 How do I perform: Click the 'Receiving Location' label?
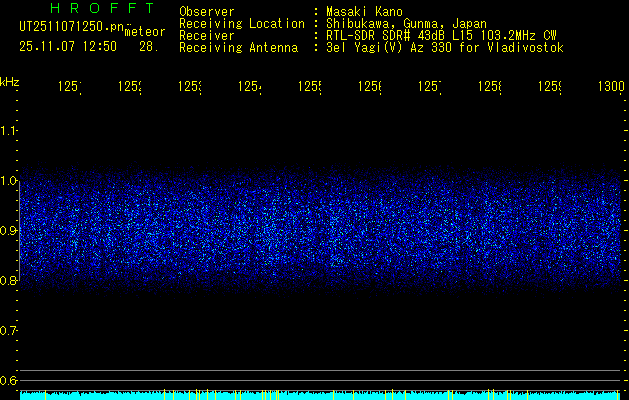coord(242,24)
